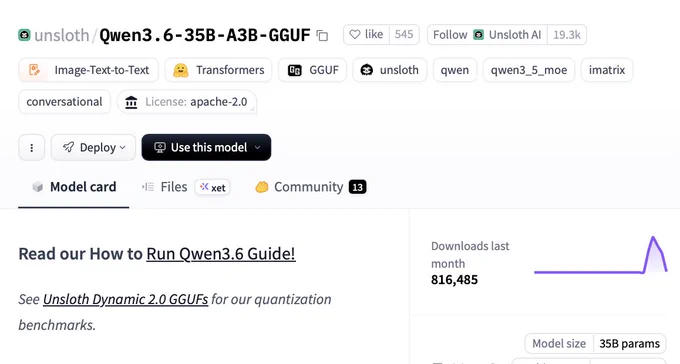Click the Deploy rocket icon

click(69, 147)
